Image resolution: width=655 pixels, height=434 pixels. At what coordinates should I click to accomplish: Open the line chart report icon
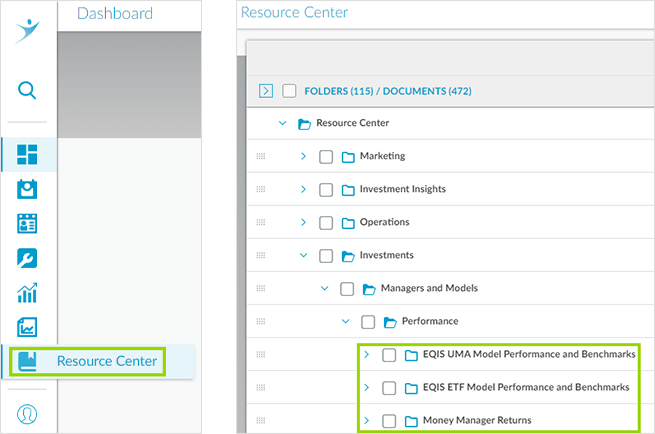tap(27, 327)
